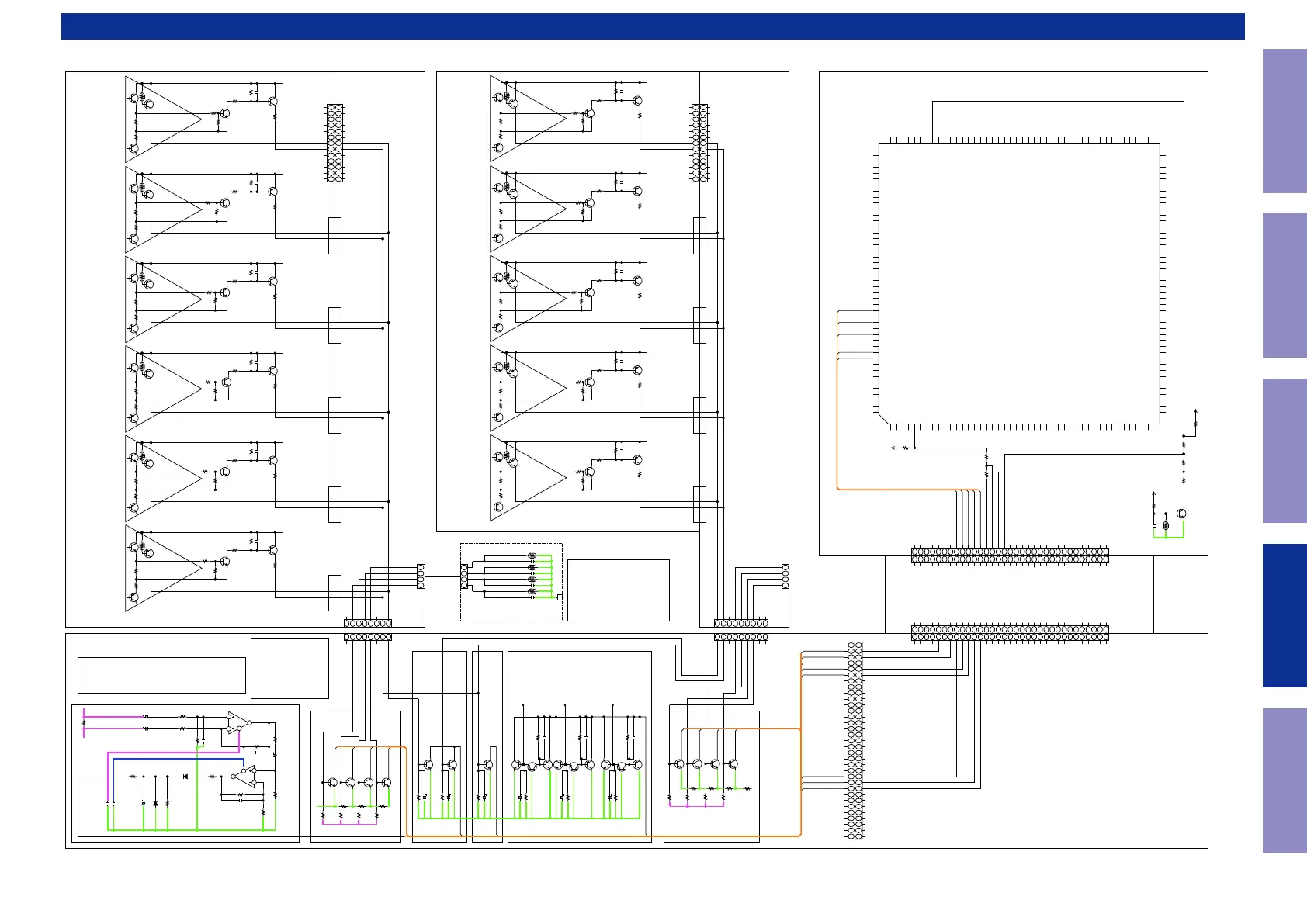Select the dark blue active side tab
The width and height of the screenshot is (1307, 924).
[x=1284, y=615]
